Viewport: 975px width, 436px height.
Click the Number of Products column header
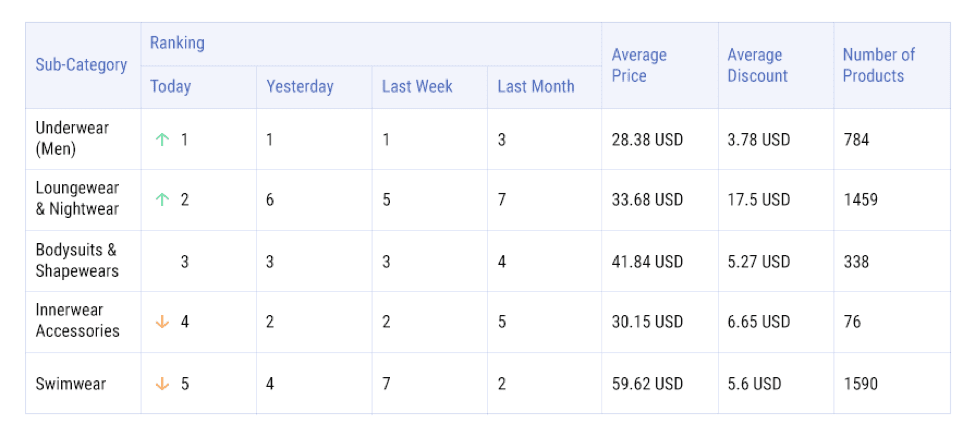(878, 65)
